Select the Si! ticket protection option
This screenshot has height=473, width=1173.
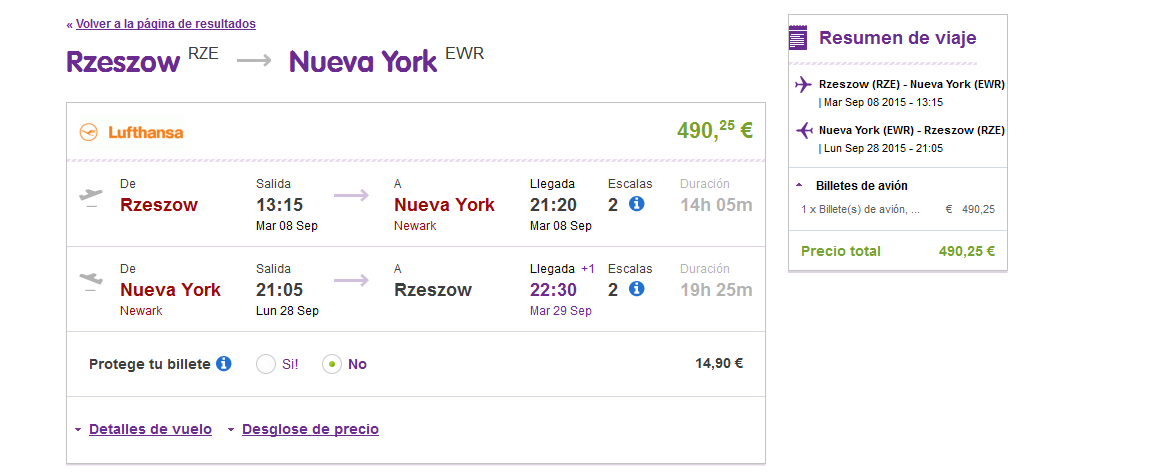pos(266,364)
